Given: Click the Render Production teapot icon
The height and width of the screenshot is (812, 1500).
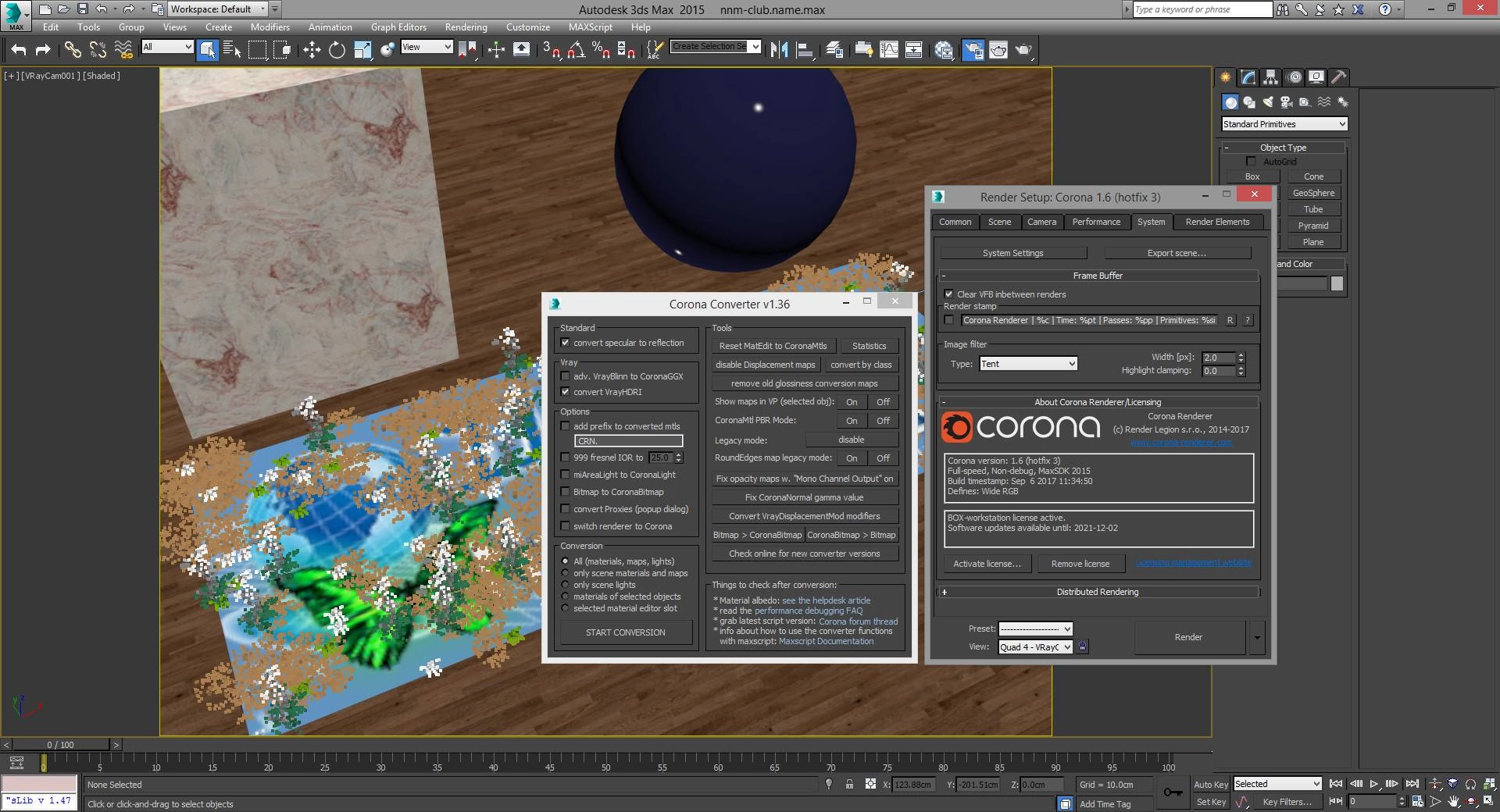Looking at the screenshot, I should [1023, 50].
